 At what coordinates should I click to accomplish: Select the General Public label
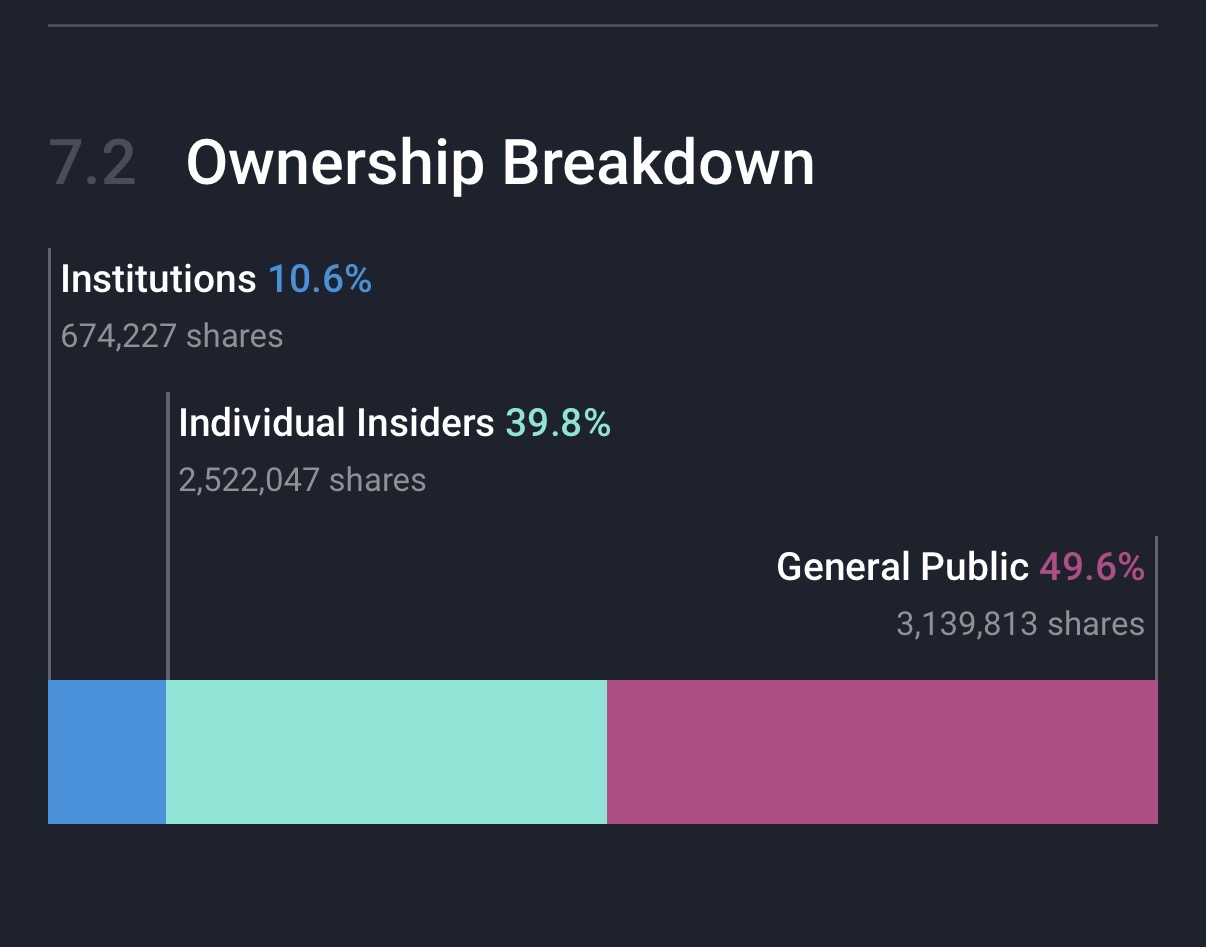click(x=902, y=567)
